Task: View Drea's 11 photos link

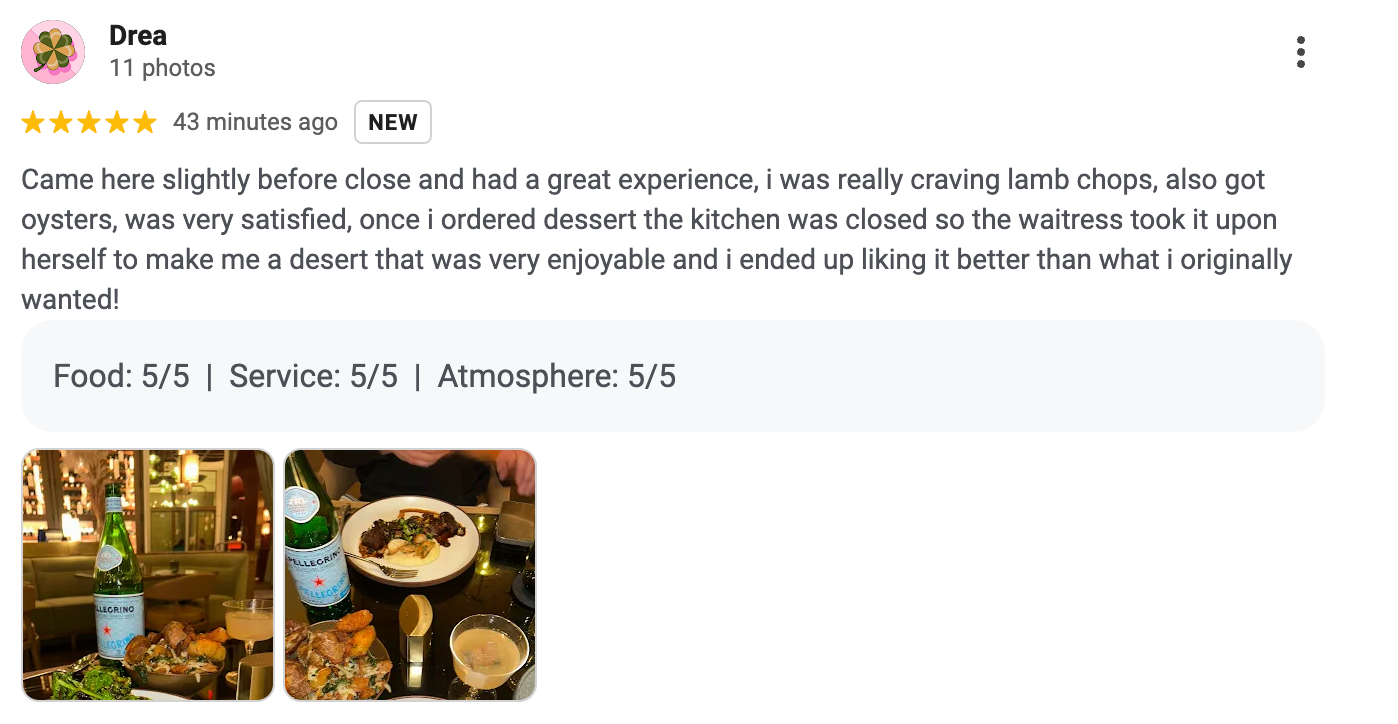Action: pyautogui.click(x=162, y=68)
